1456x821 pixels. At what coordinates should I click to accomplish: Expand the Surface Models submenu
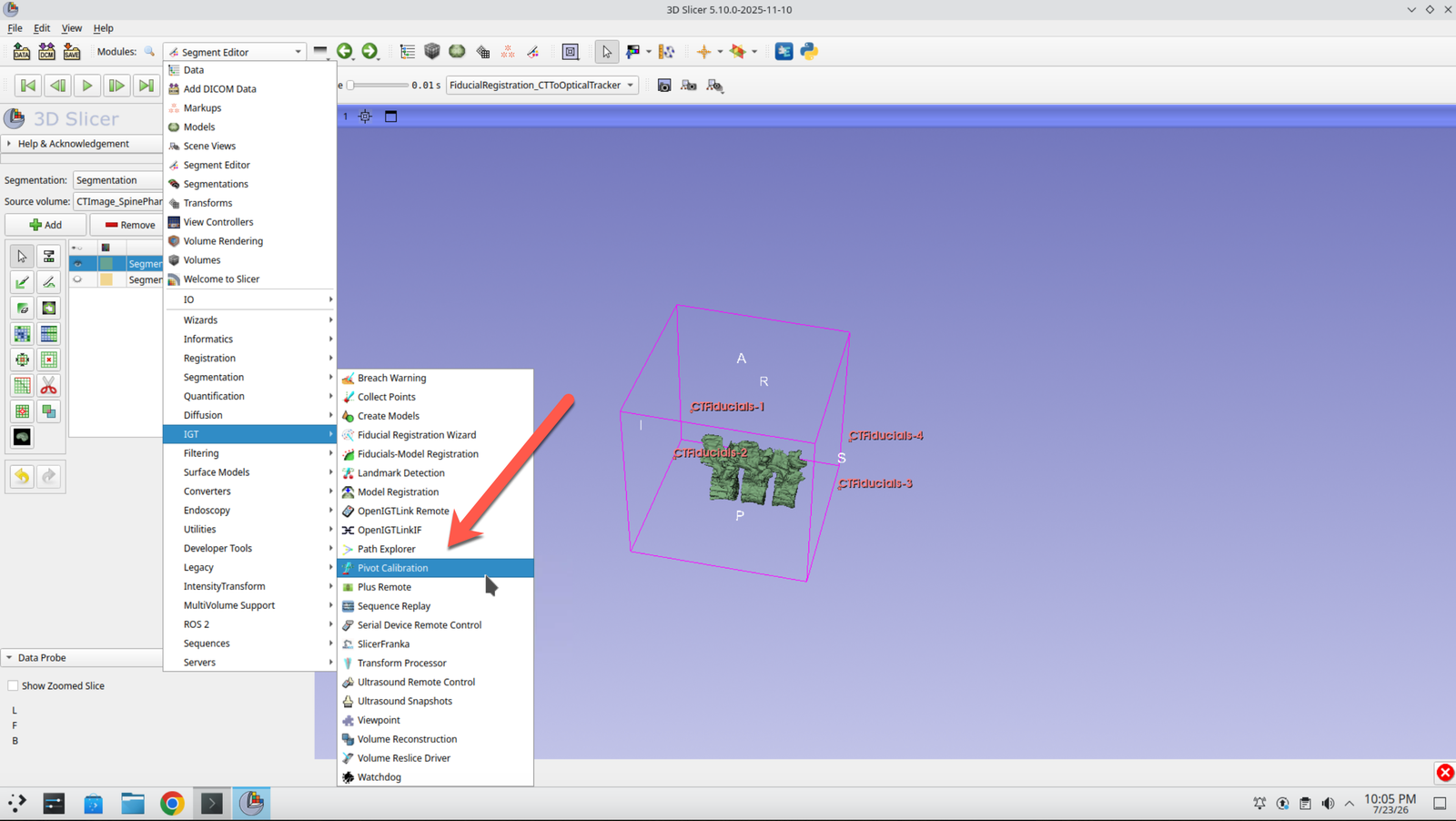point(249,472)
